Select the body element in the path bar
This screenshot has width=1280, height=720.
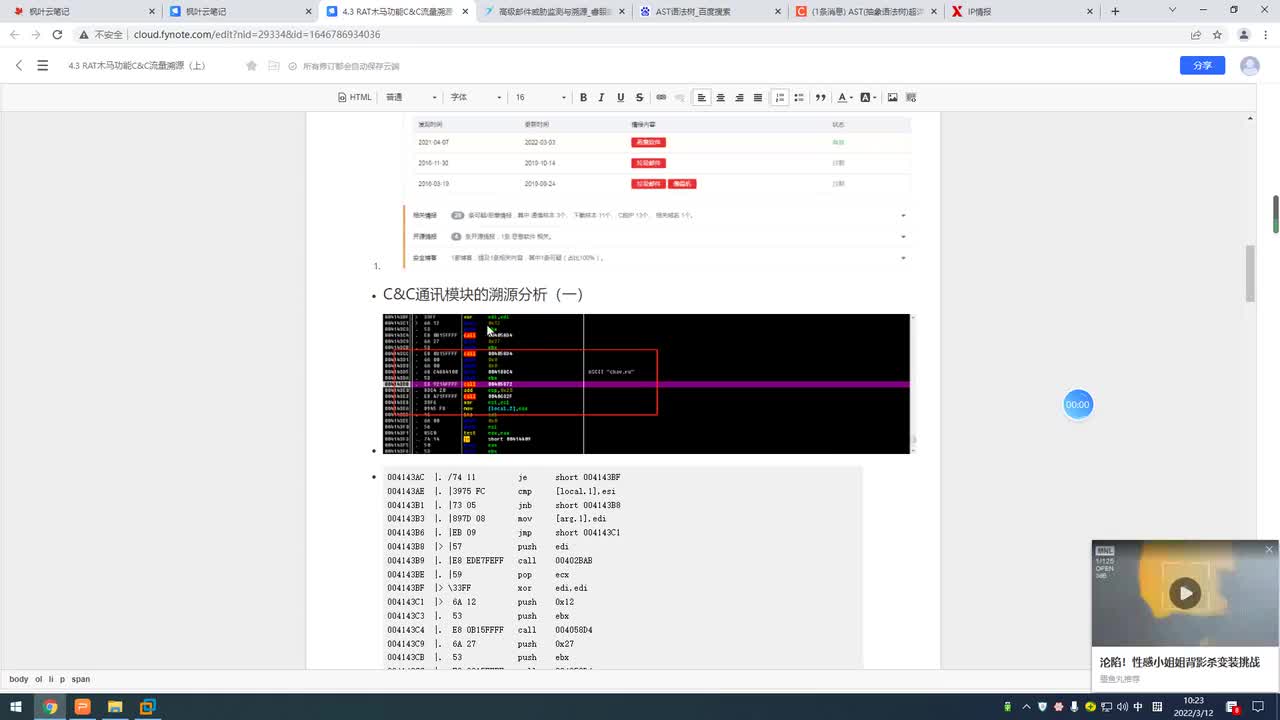[19, 679]
